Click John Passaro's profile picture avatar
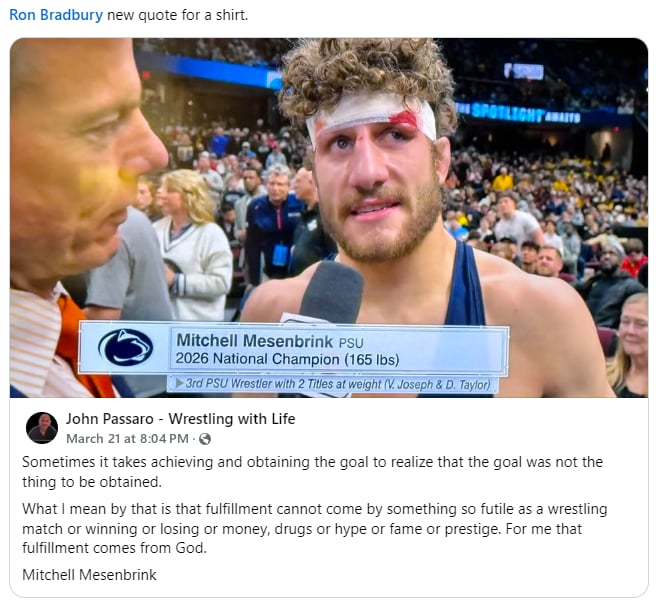Screen dimensions: 656x601 (x=42, y=428)
